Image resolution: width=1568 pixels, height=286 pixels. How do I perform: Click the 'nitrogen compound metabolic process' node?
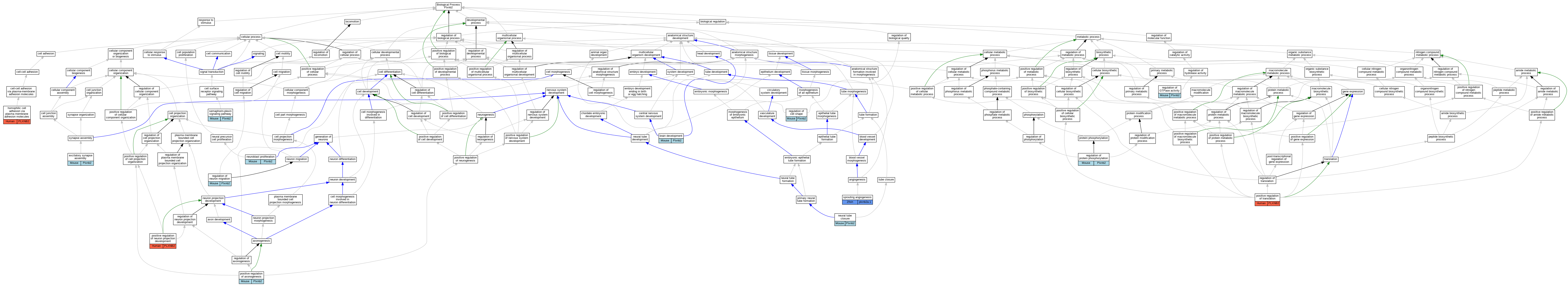(x=1440, y=54)
